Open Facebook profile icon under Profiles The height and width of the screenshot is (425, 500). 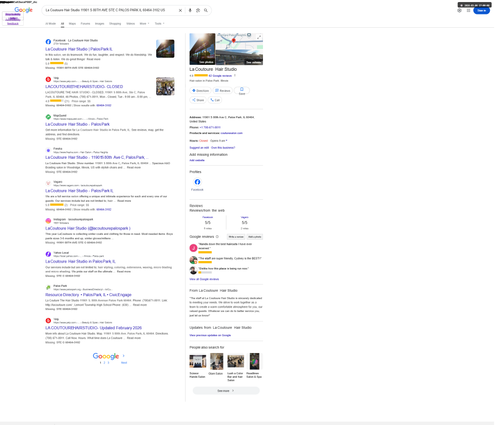197,182
